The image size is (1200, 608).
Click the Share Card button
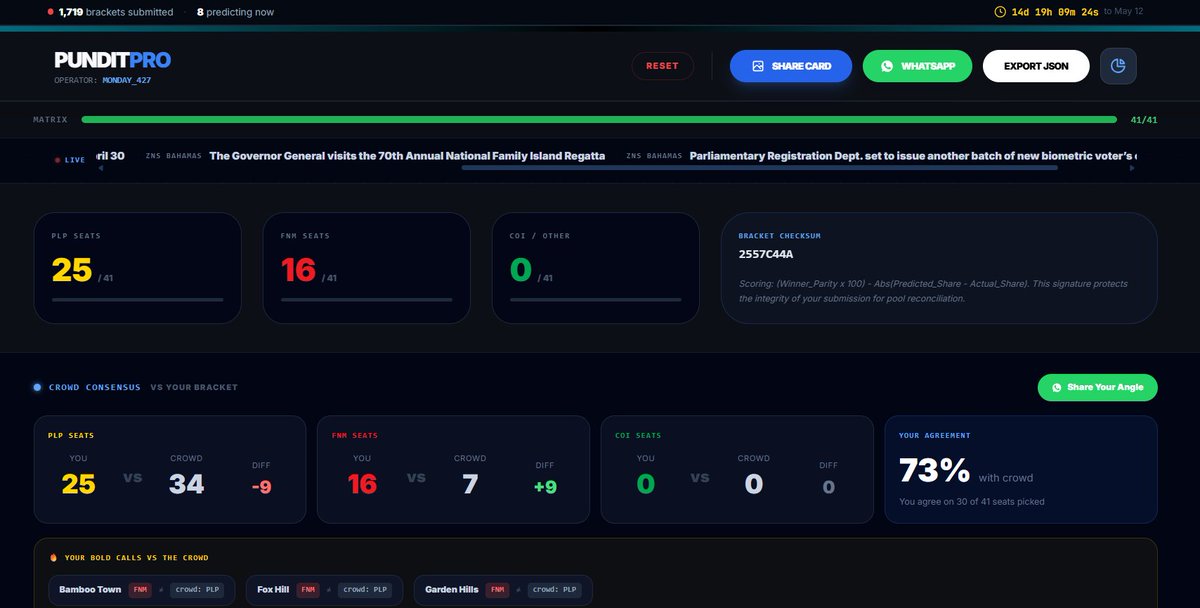click(x=791, y=66)
